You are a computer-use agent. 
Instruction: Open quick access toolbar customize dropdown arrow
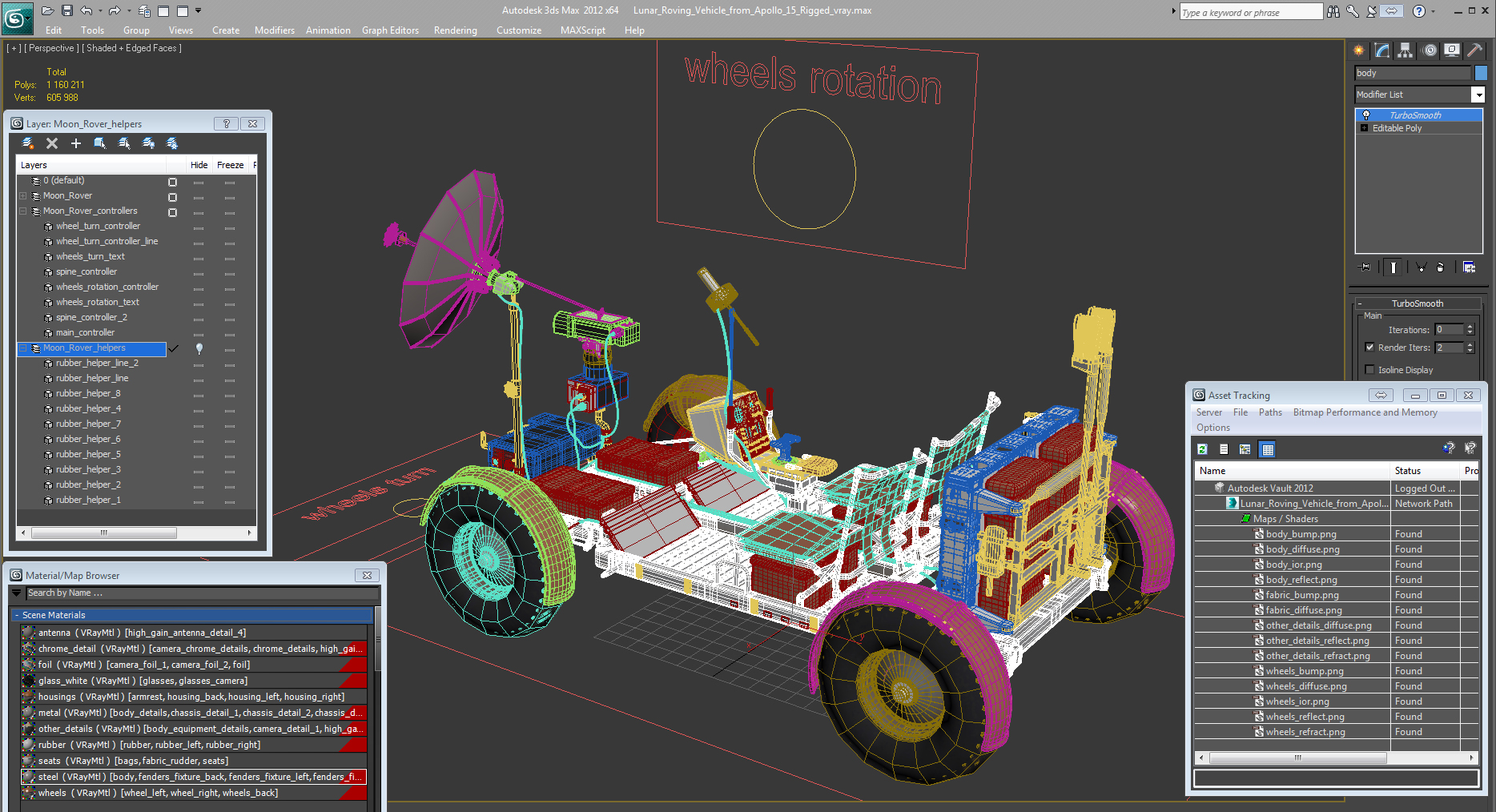click(x=199, y=10)
